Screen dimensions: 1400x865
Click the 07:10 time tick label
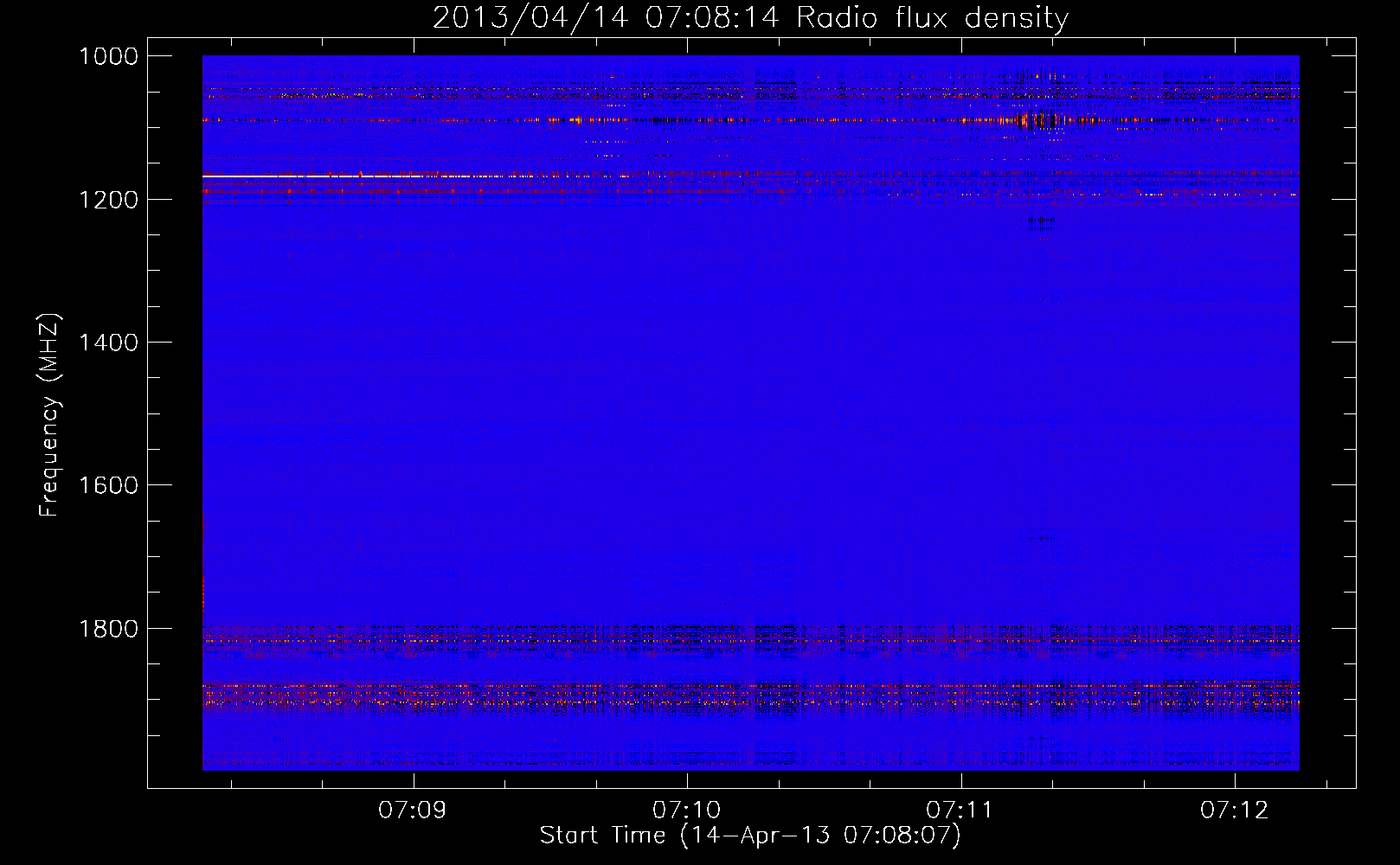687,810
